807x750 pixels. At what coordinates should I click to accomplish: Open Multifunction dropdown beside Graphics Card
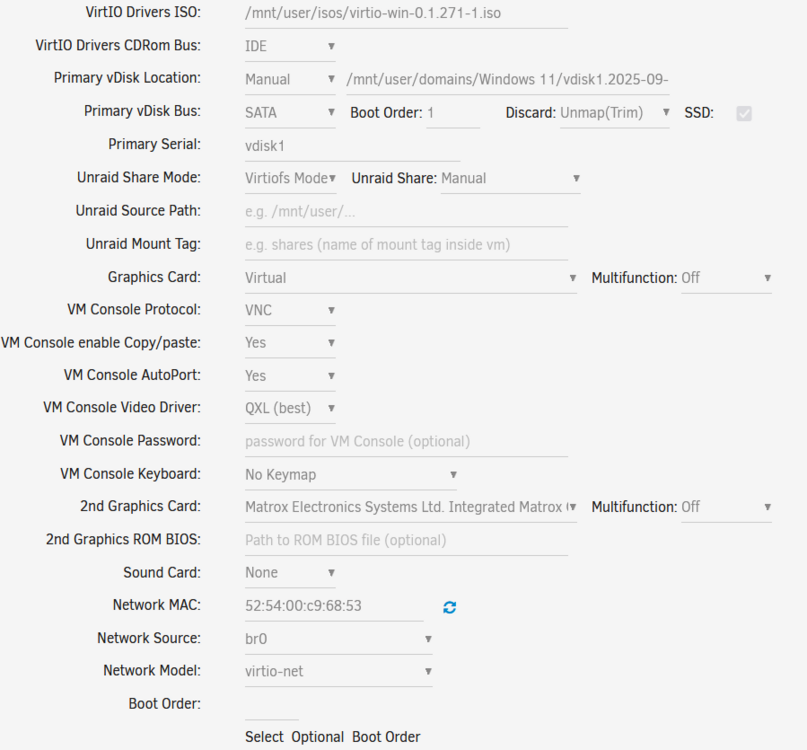(726, 278)
